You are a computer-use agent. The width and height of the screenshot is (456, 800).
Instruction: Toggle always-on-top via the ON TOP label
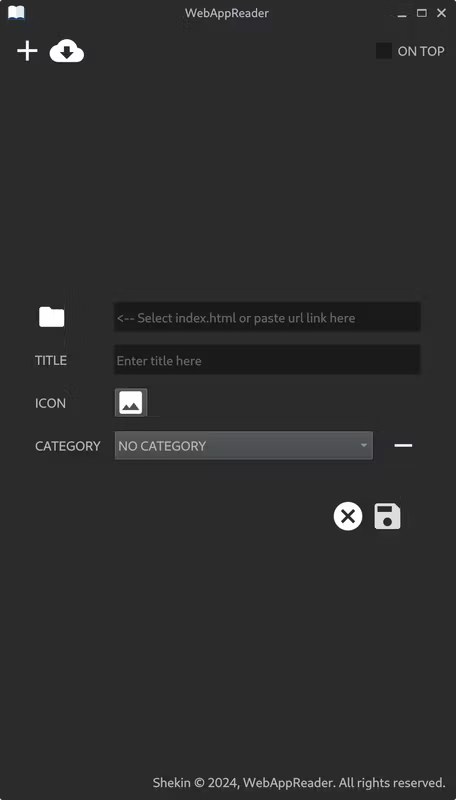[x=421, y=52]
